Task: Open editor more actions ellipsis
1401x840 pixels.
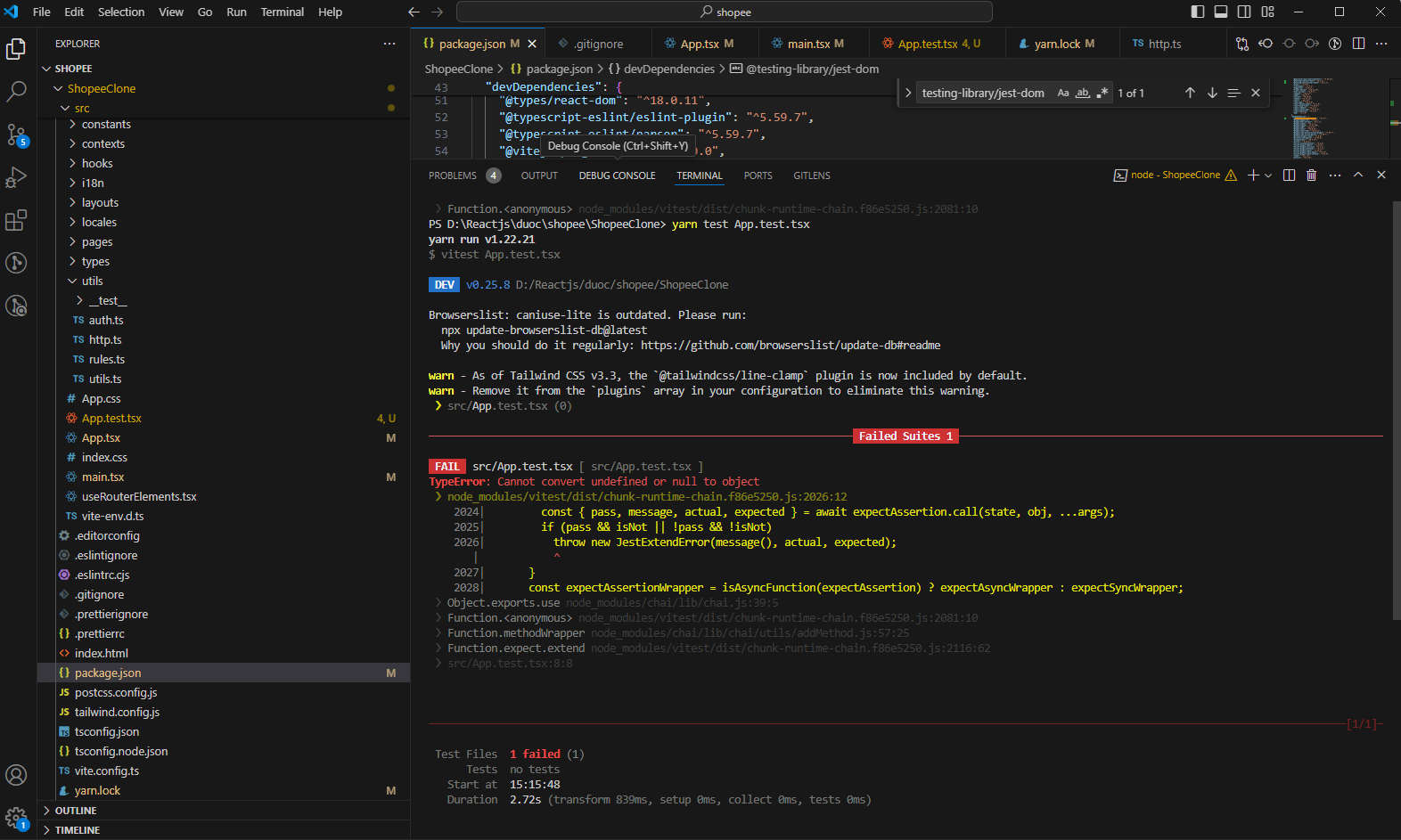Action: coord(1381,43)
